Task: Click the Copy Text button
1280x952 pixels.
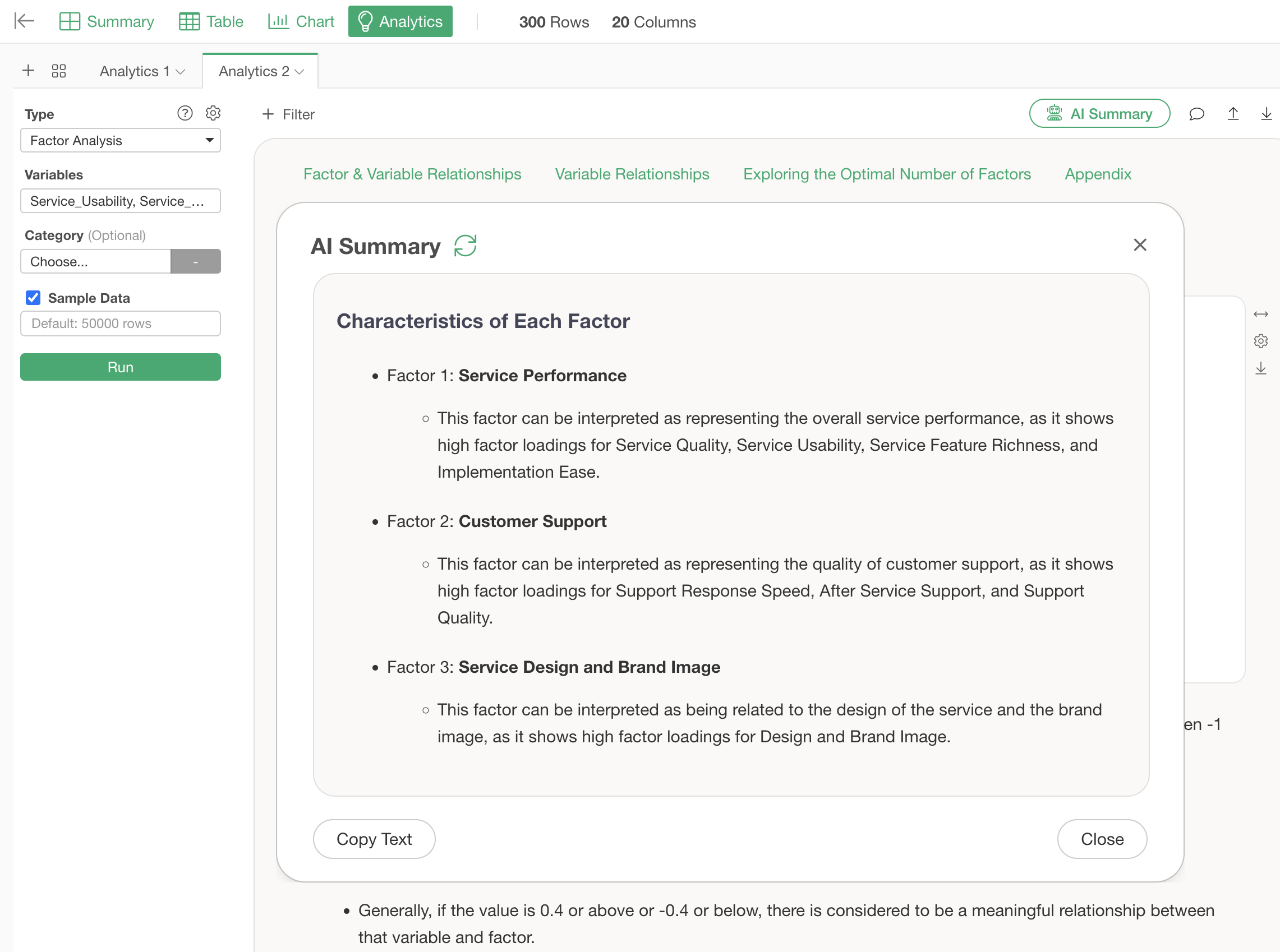Action: pyautogui.click(x=374, y=839)
